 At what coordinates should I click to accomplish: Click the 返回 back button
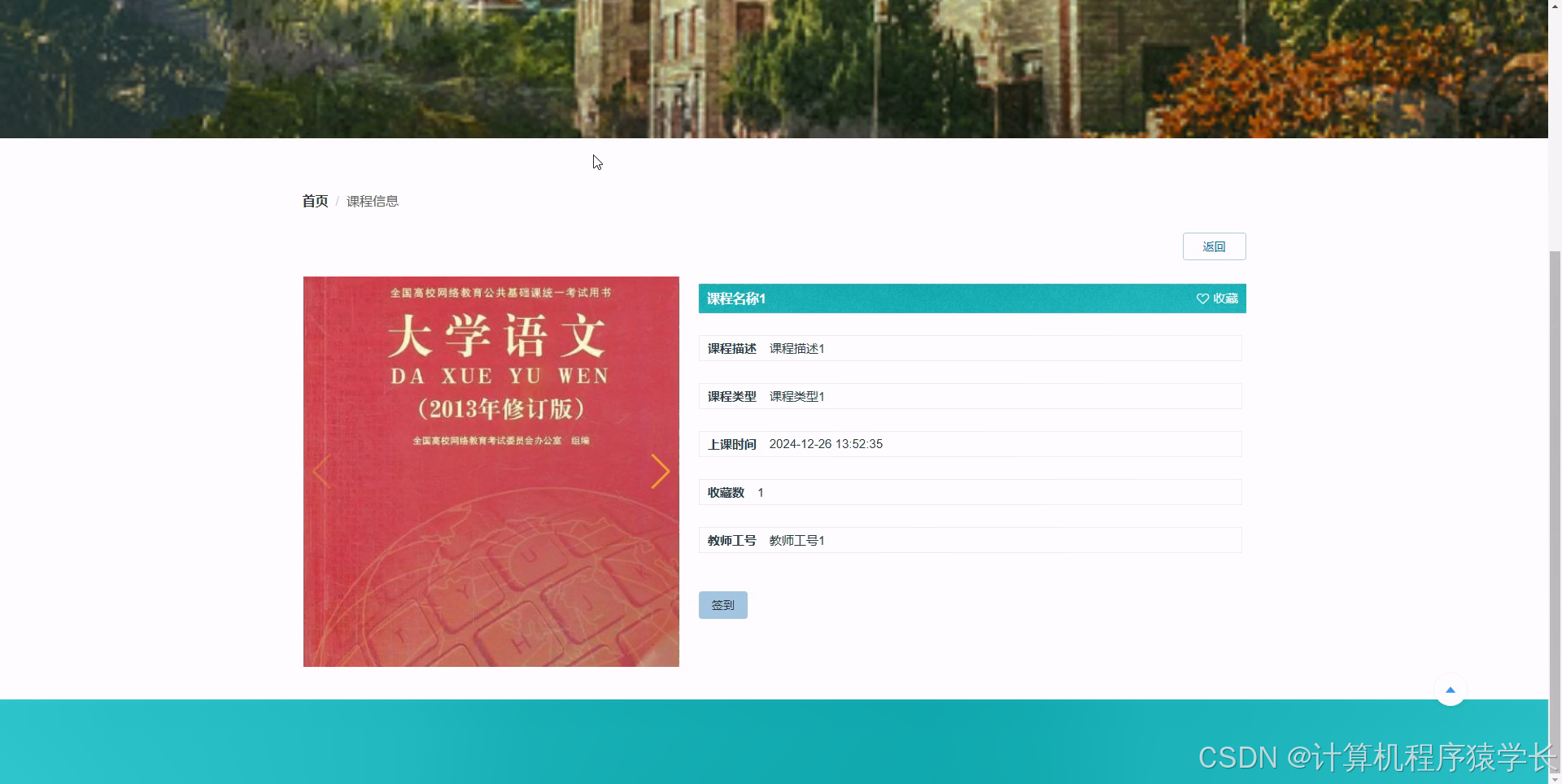(x=1214, y=246)
